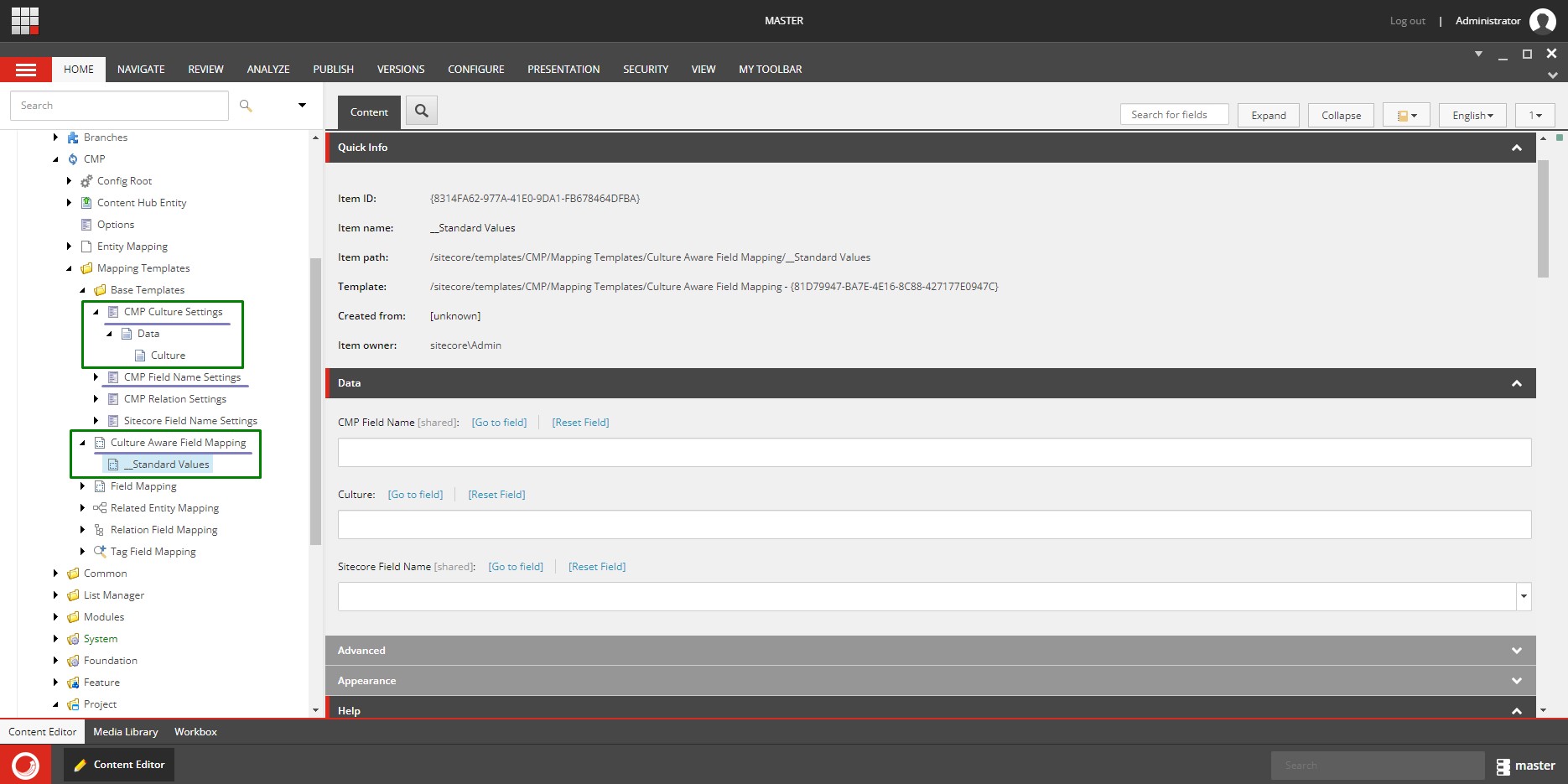Click Reset Field for Culture

[x=496, y=495]
